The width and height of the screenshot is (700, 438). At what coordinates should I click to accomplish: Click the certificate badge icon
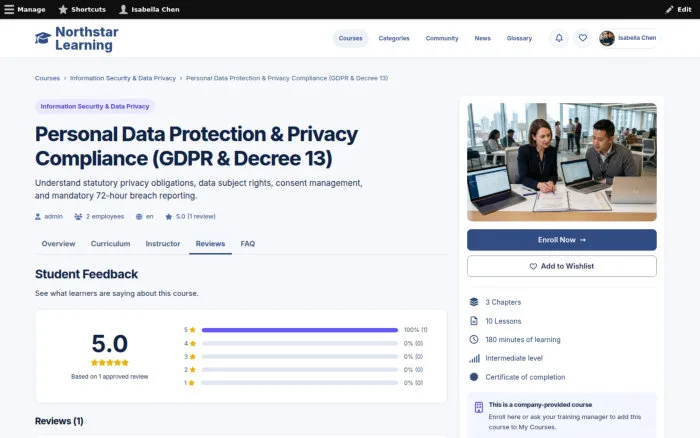474,377
